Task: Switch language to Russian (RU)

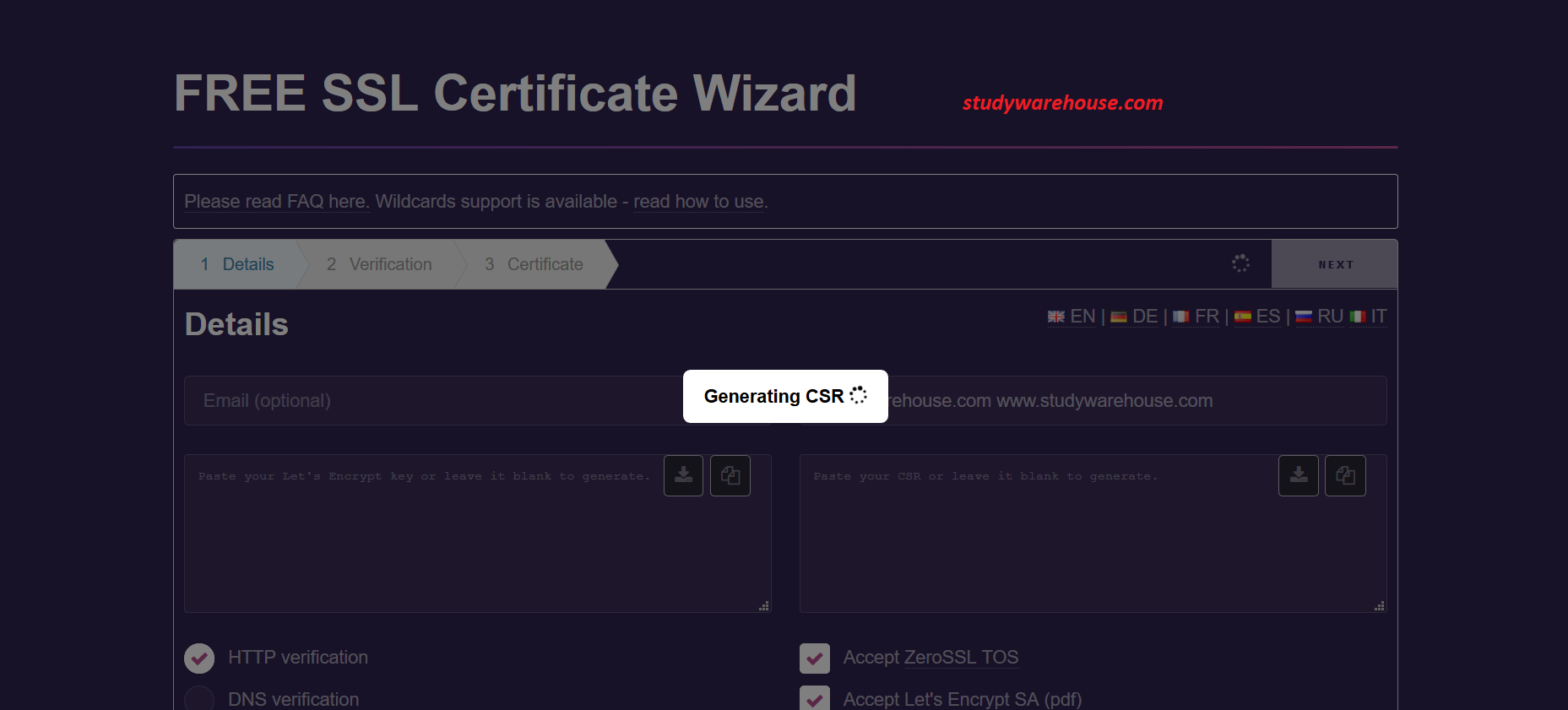Action: pyautogui.click(x=1319, y=317)
